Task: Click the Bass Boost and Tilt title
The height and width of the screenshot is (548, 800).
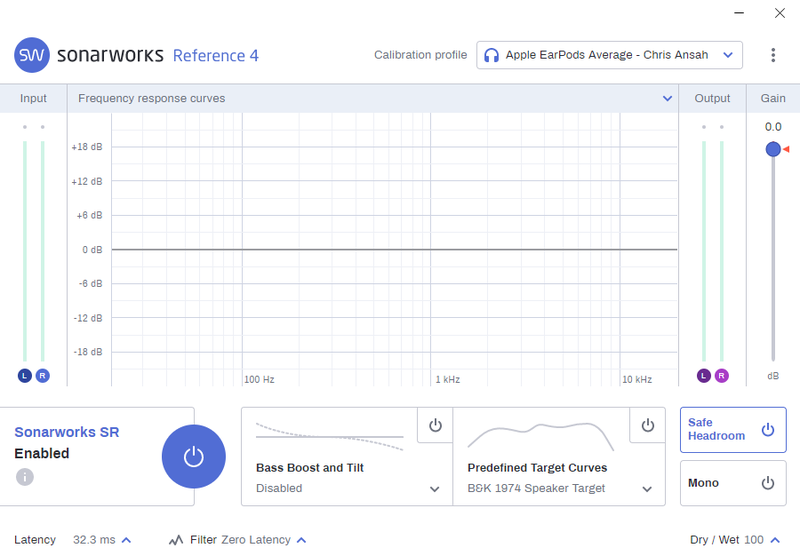Action: [310, 468]
